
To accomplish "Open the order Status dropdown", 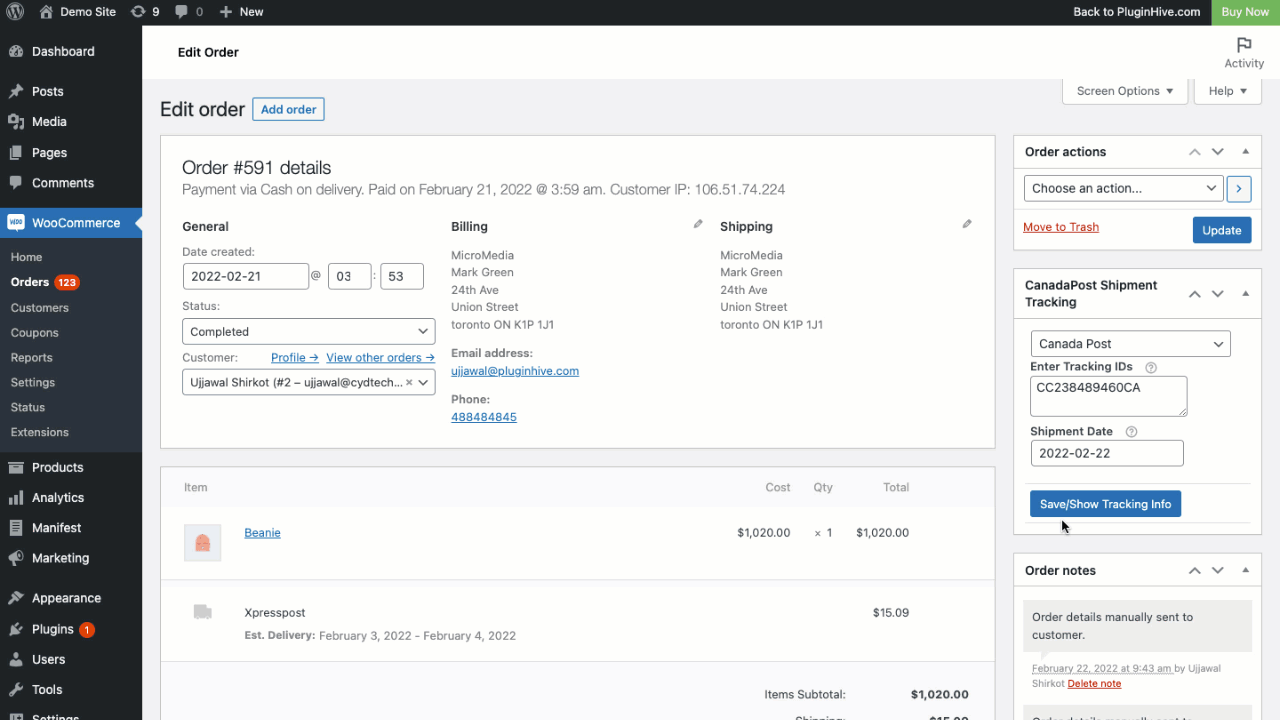I will point(308,332).
